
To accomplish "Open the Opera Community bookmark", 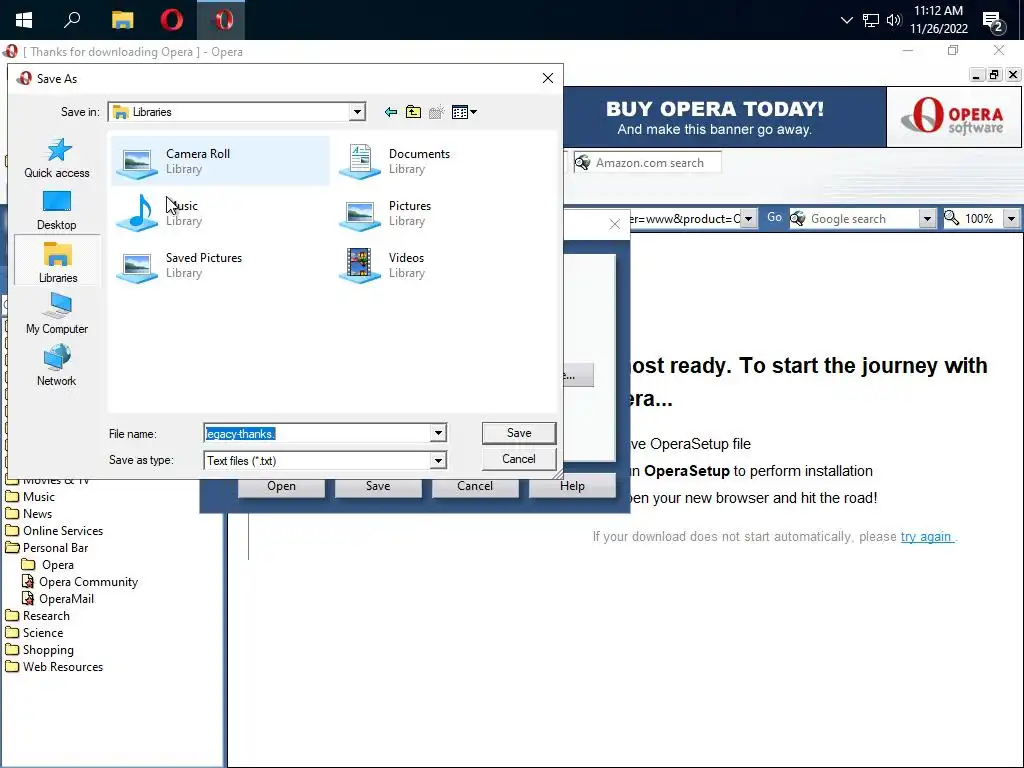I will point(80,582).
